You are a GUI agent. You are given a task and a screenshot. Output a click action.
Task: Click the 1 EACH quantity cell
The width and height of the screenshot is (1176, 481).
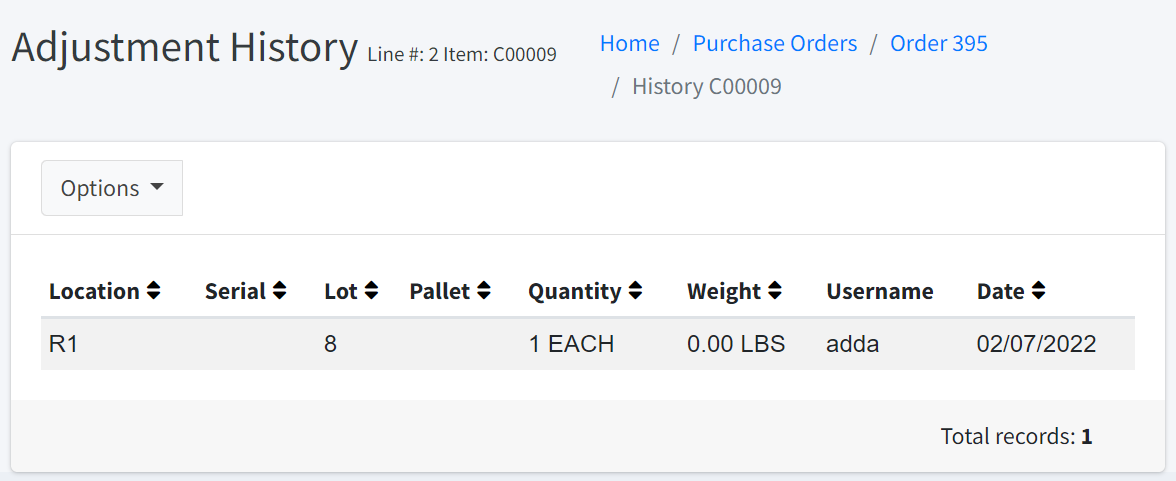[x=571, y=345]
